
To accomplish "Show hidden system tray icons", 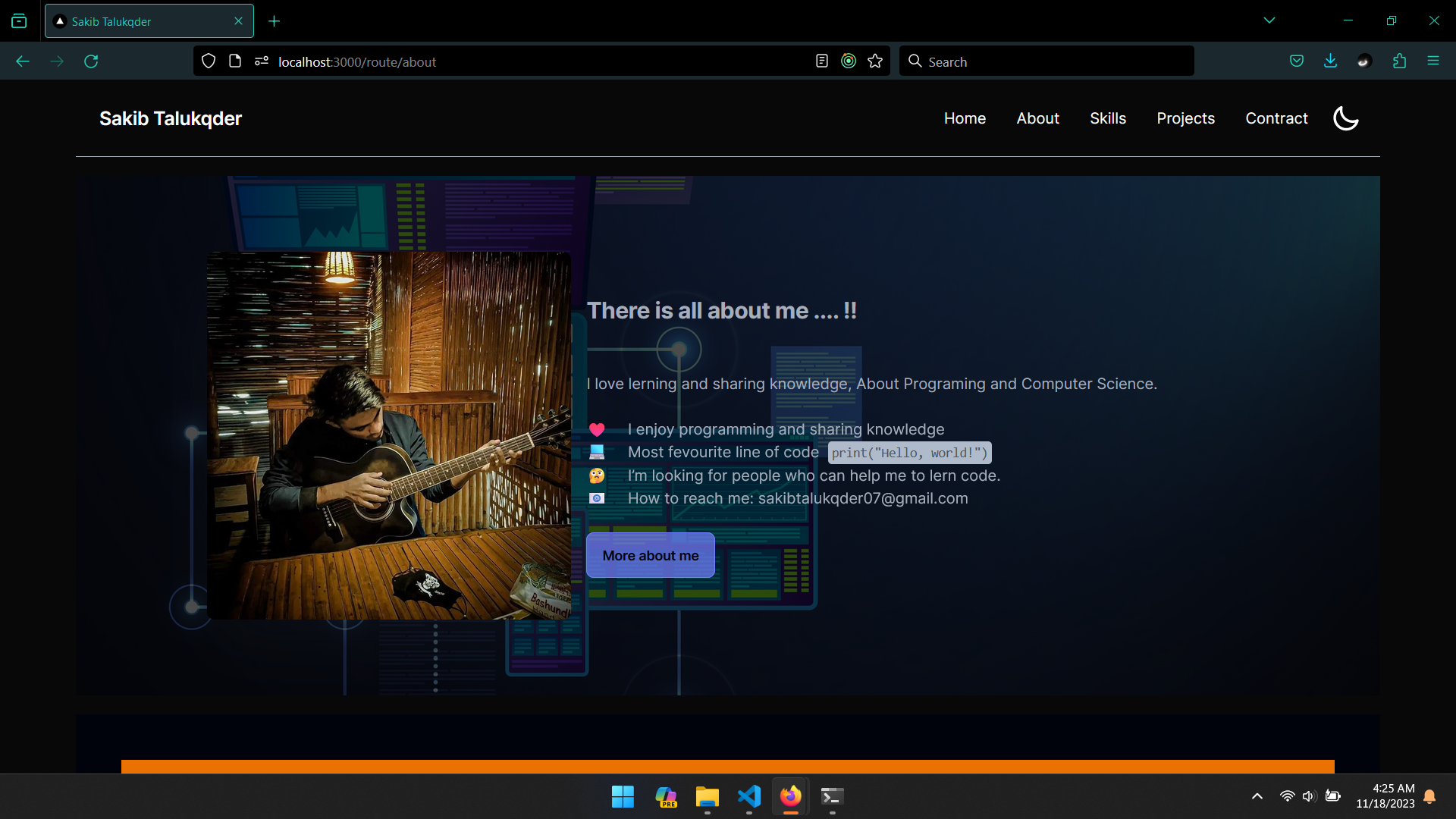I will coord(1257,796).
